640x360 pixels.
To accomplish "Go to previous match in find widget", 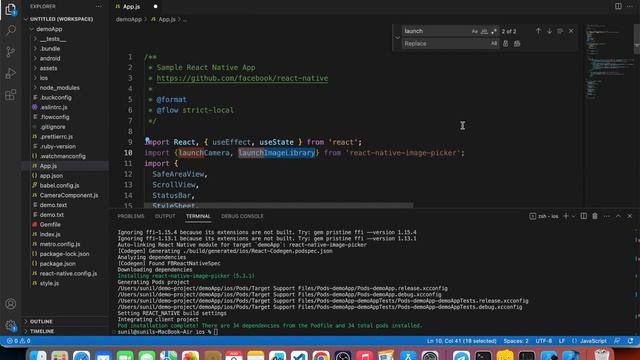I will pos(538,31).
